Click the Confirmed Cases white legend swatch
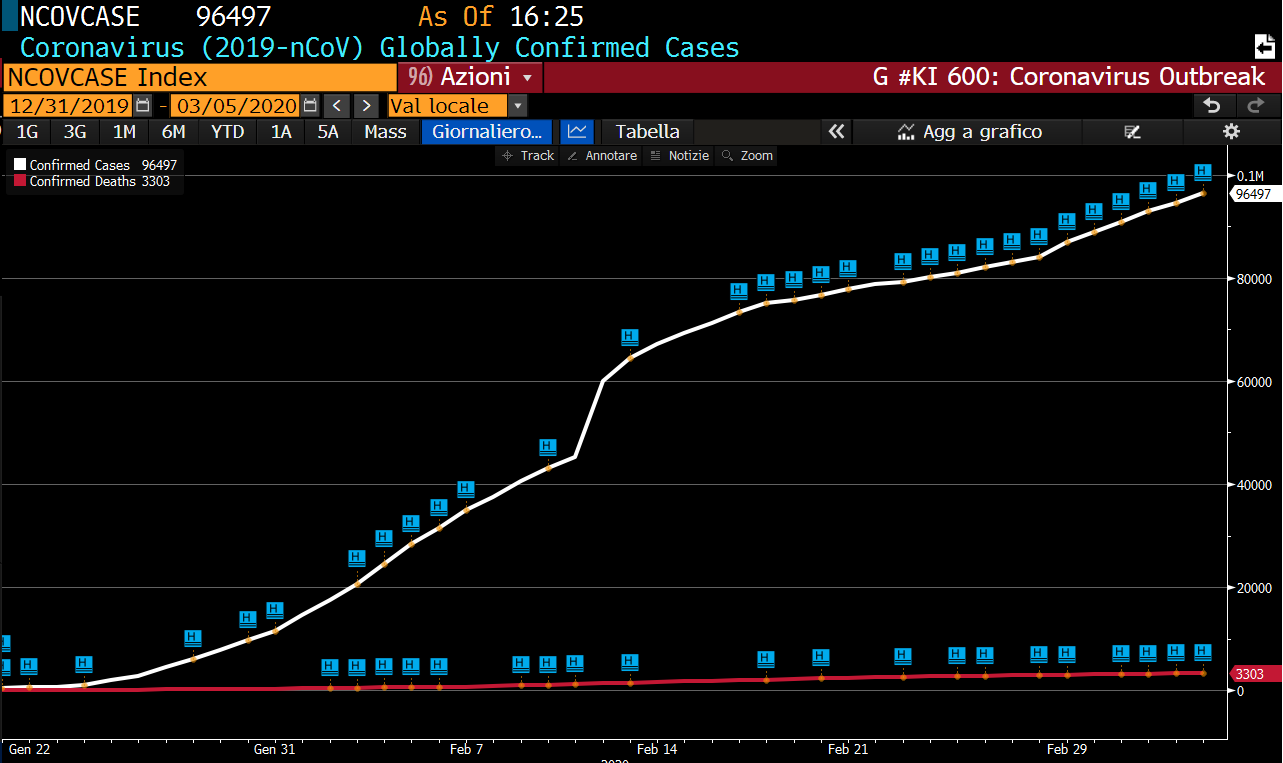Screen dimensions: 1283x763 tap(19, 165)
